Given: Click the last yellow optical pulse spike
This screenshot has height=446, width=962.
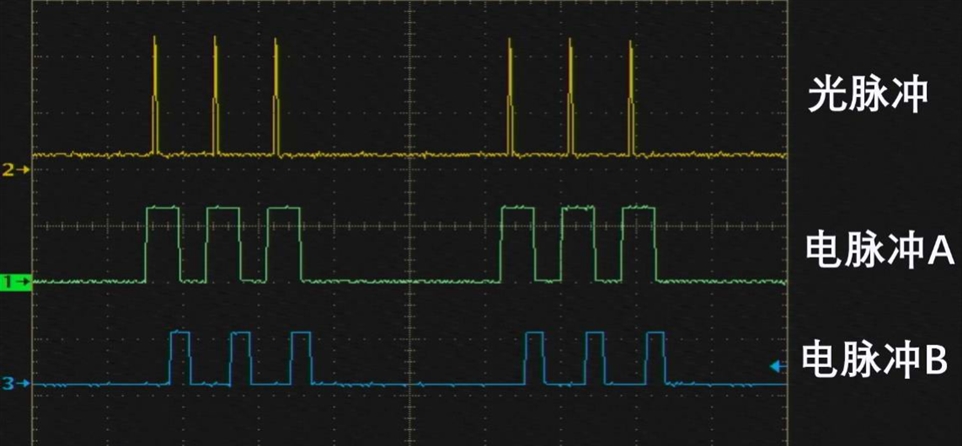Looking at the screenshot, I should coord(631,100).
